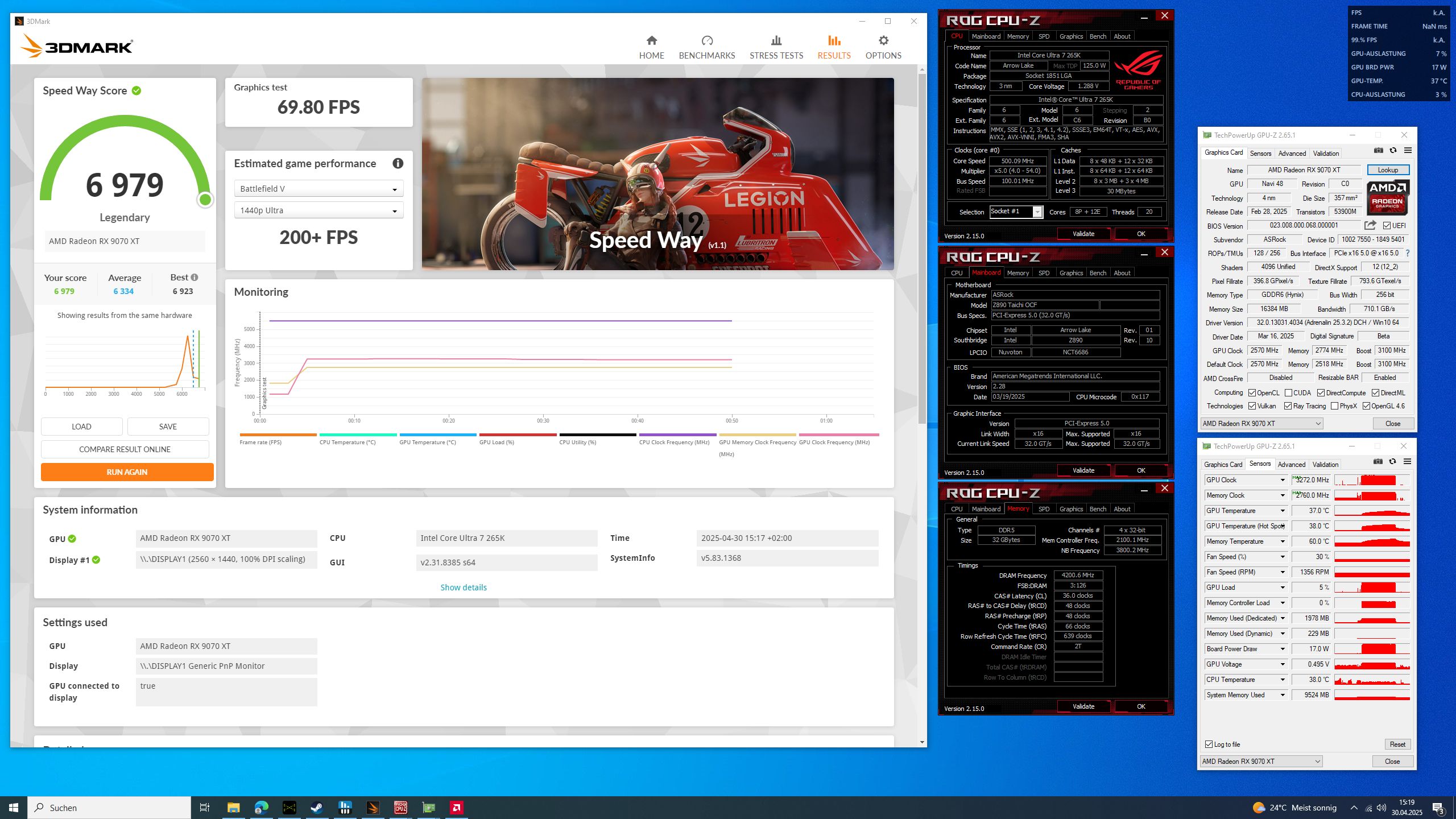Click RUN AGAIN button
Screen dimensions: 1456x819
(x=127, y=472)
